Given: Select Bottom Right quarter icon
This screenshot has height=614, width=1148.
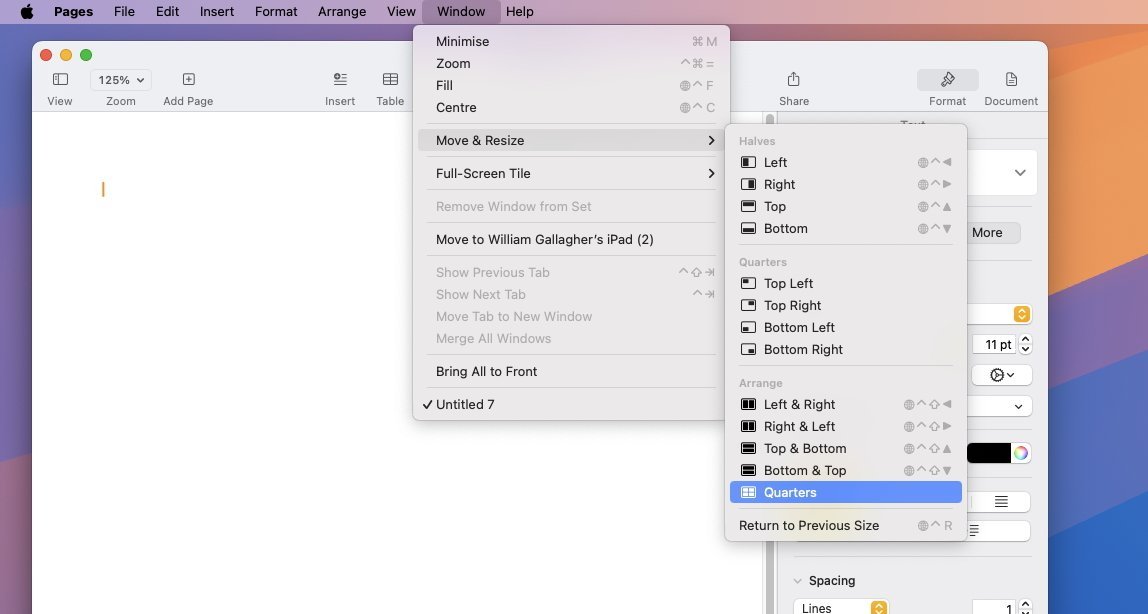Looking at the screenshot, I should pyautogui.click(x=748, y=349).
